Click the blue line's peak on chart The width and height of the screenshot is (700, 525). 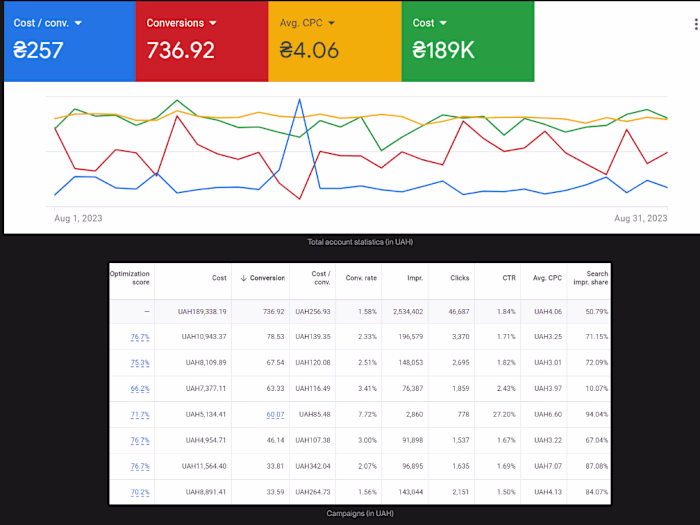(x=300, y=100)
